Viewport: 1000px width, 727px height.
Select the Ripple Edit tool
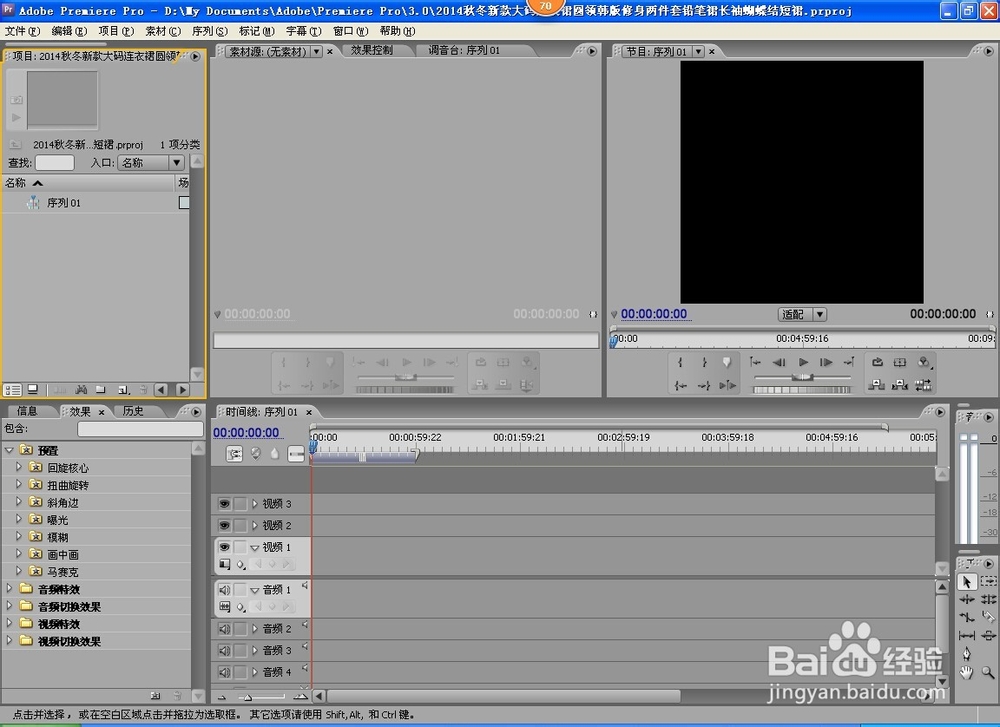point(967,599)
